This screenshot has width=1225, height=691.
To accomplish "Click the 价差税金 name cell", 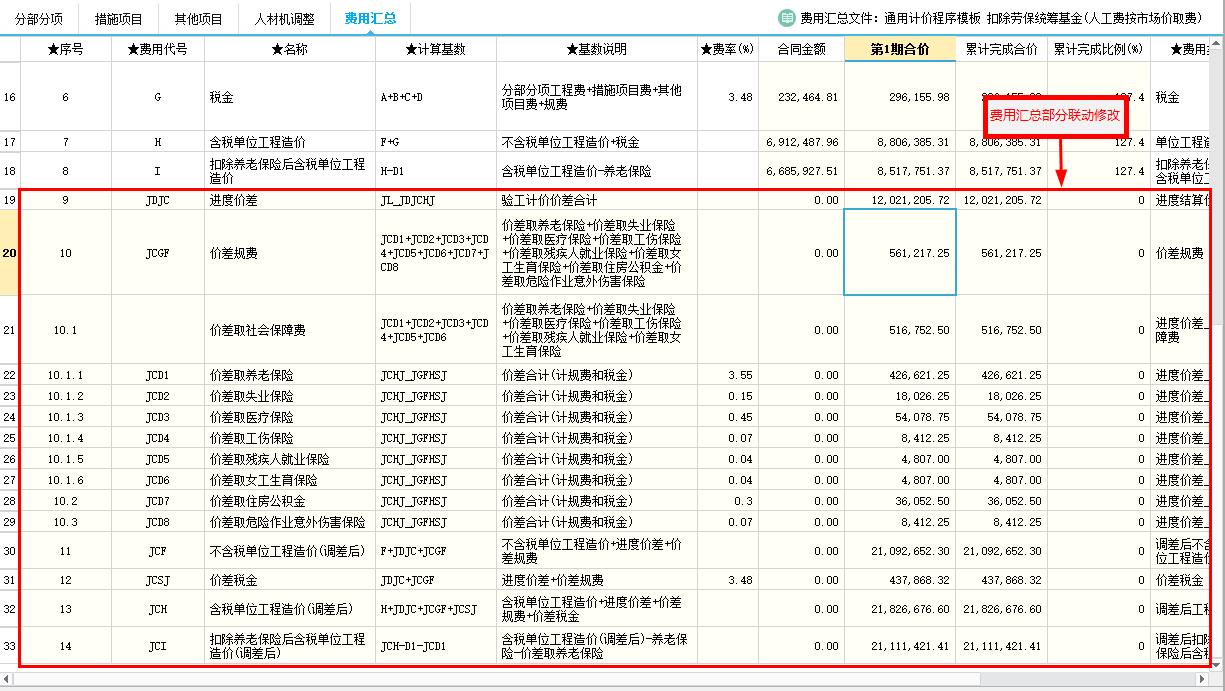I will pos(289,580).
